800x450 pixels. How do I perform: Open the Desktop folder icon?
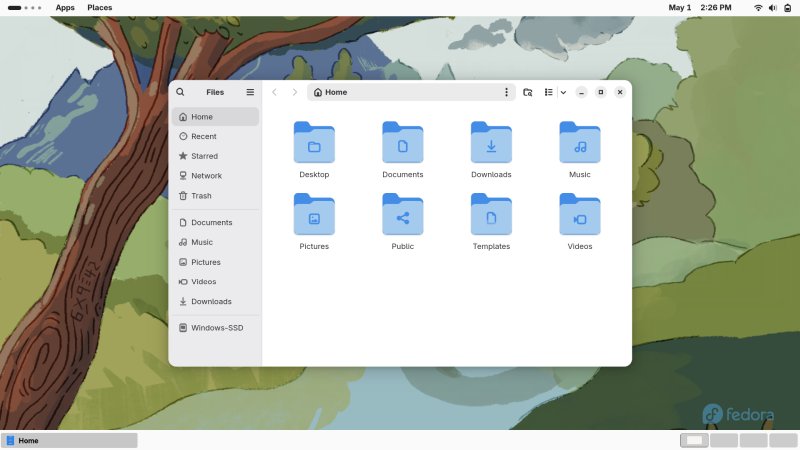click(x=314, y=142)
